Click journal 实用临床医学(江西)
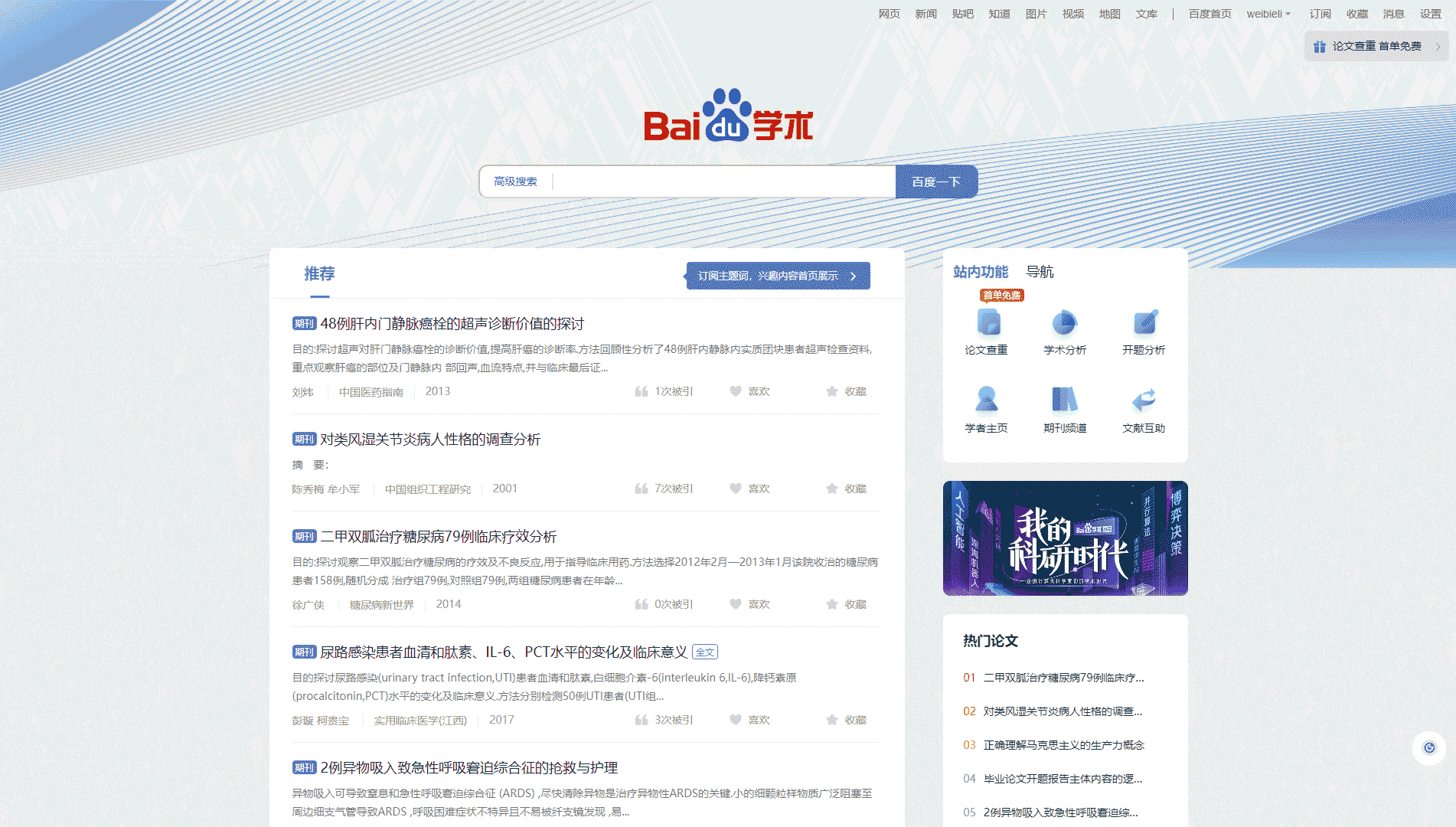Screen dimensions: 1456x827 420,721
